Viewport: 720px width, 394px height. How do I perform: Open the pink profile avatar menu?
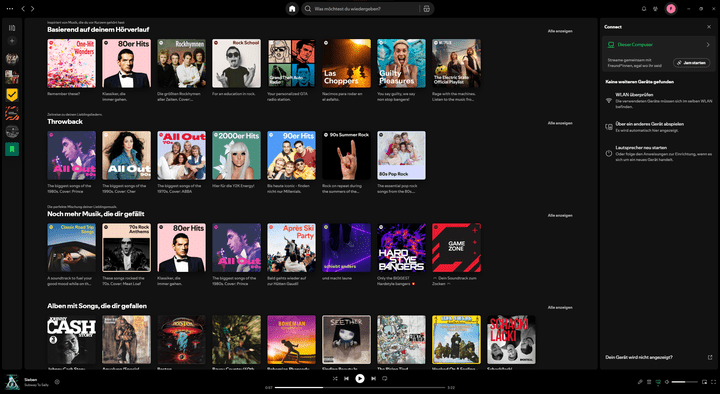[671, 9]
